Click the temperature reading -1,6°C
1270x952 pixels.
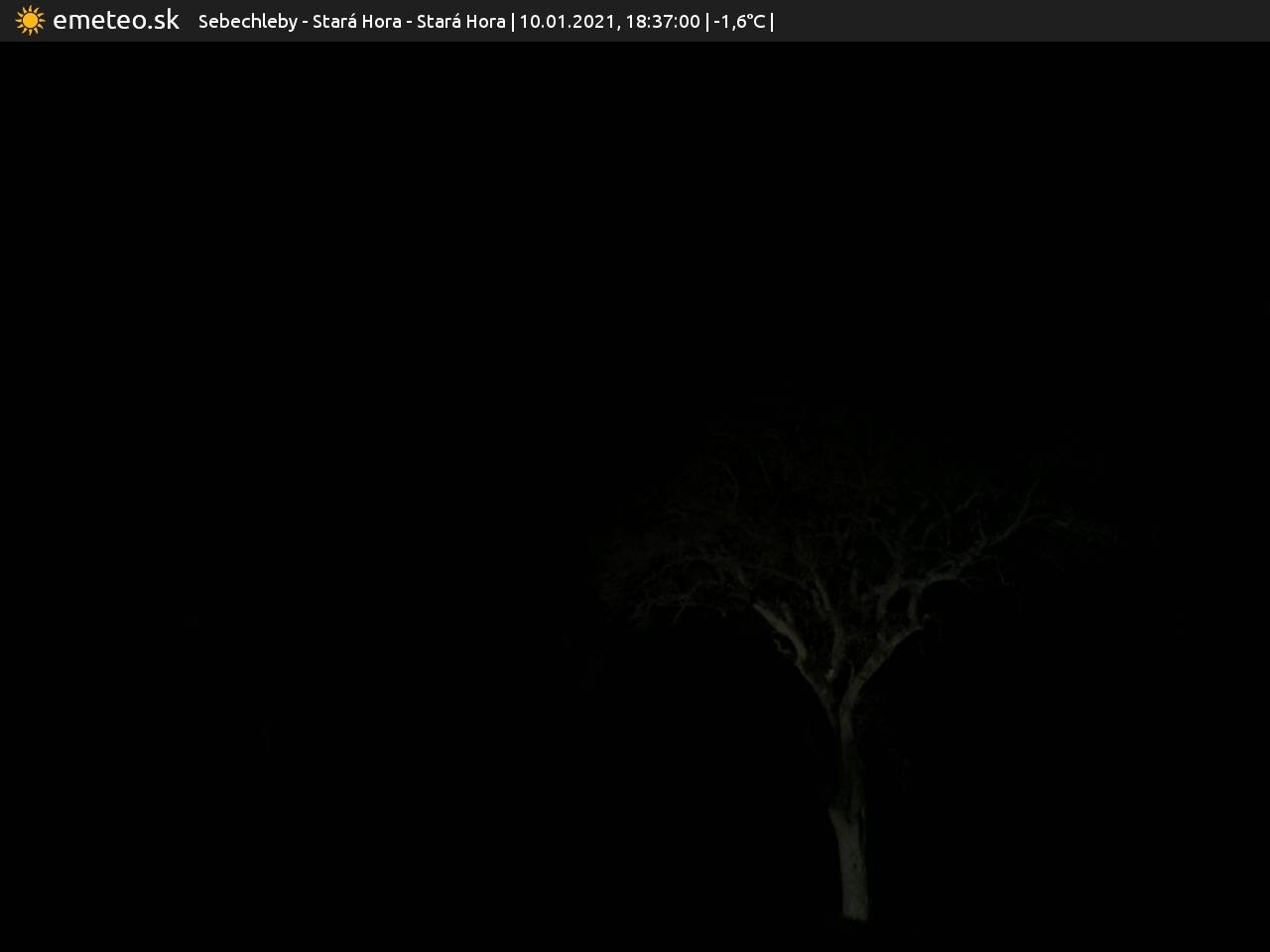click(739, 21)
